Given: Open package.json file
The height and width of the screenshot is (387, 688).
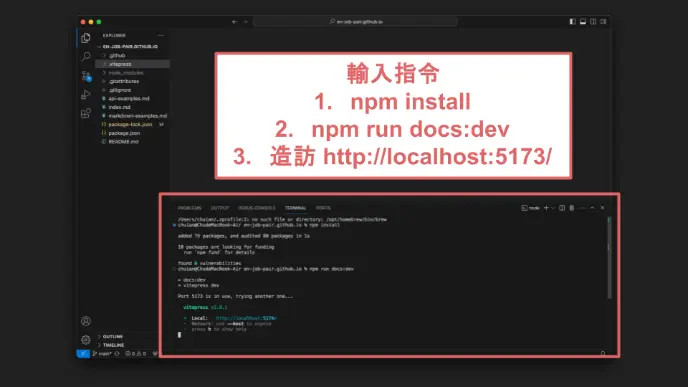Looking at the screenshot, I should coord(132,133).
